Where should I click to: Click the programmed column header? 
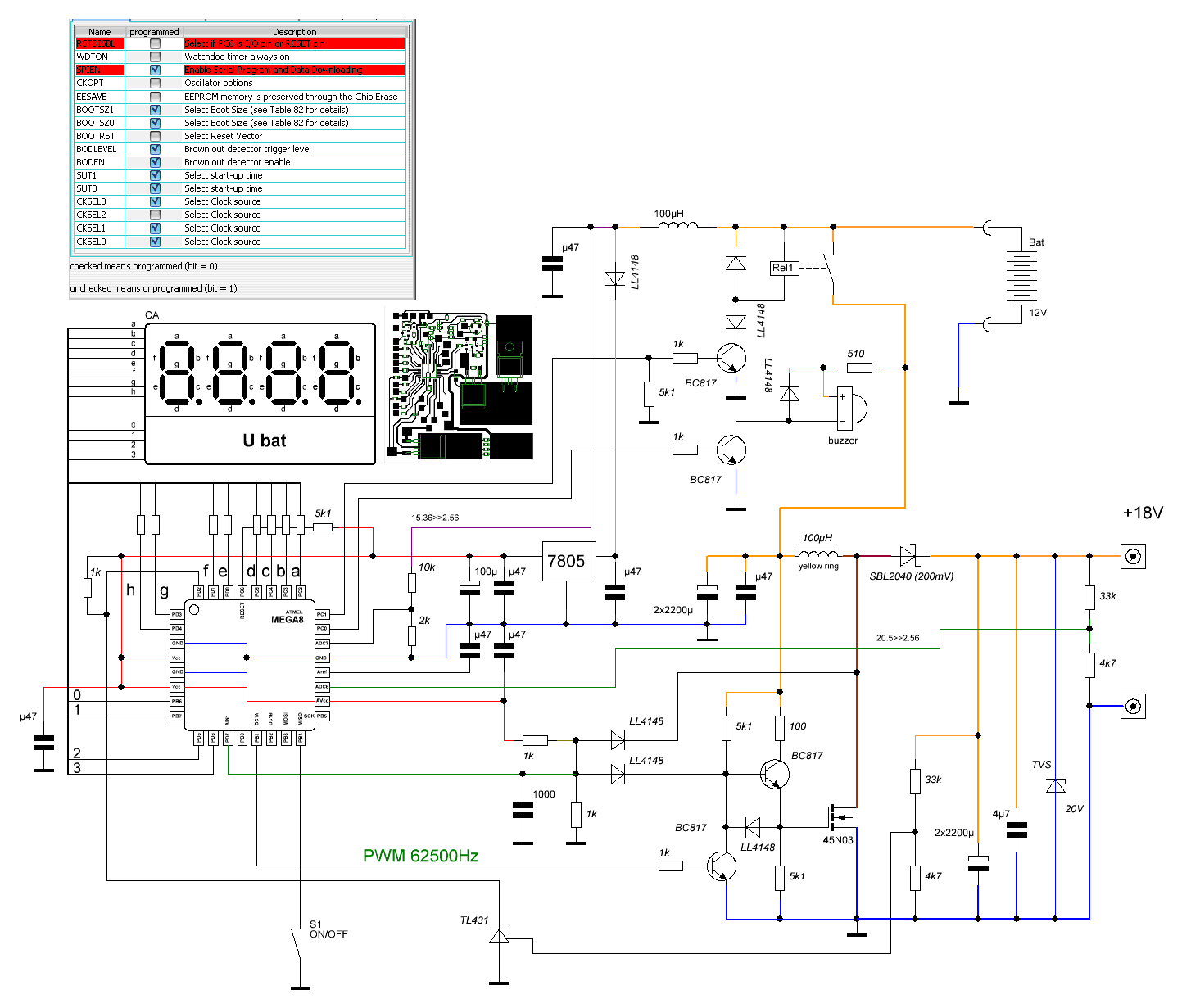(x=154, y=32)
